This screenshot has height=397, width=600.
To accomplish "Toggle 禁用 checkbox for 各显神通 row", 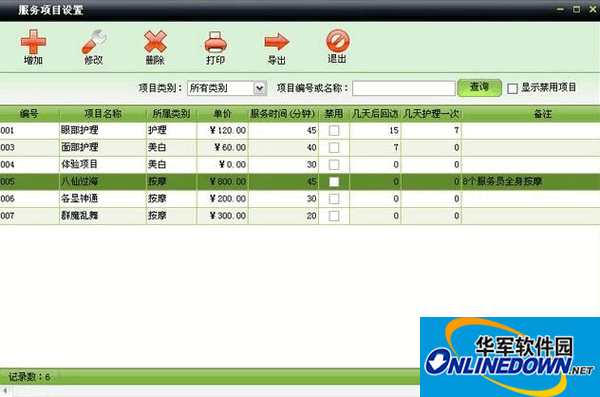I will (334, 199).
